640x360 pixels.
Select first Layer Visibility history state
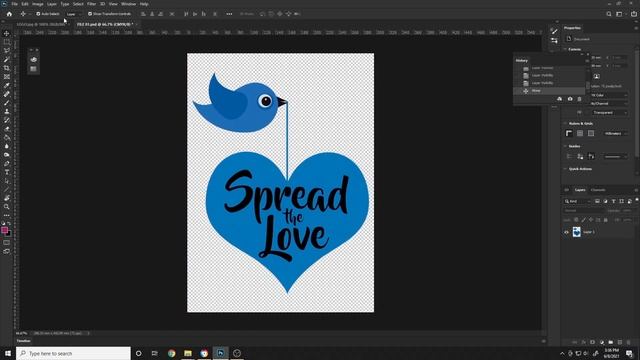tap(549, 76)
